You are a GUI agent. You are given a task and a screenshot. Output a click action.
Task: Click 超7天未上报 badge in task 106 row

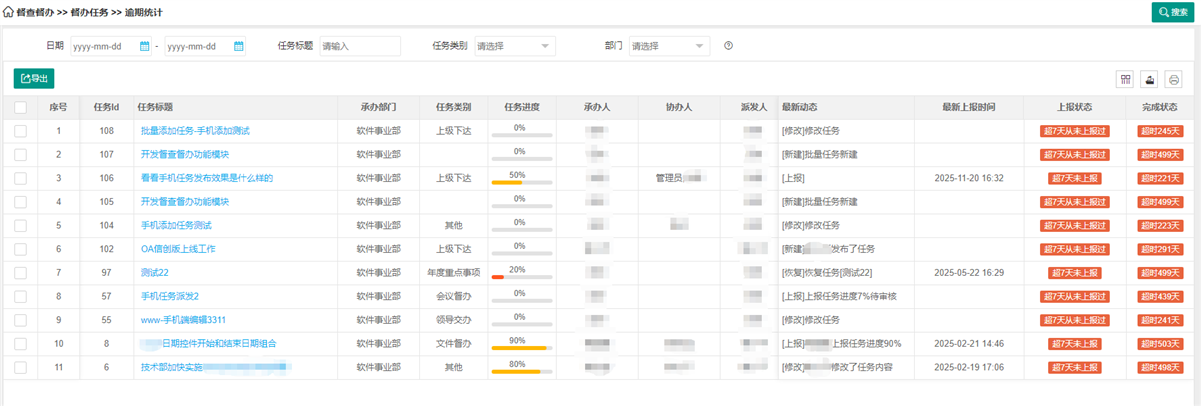pyautogui.click(x=1075, y=178)
